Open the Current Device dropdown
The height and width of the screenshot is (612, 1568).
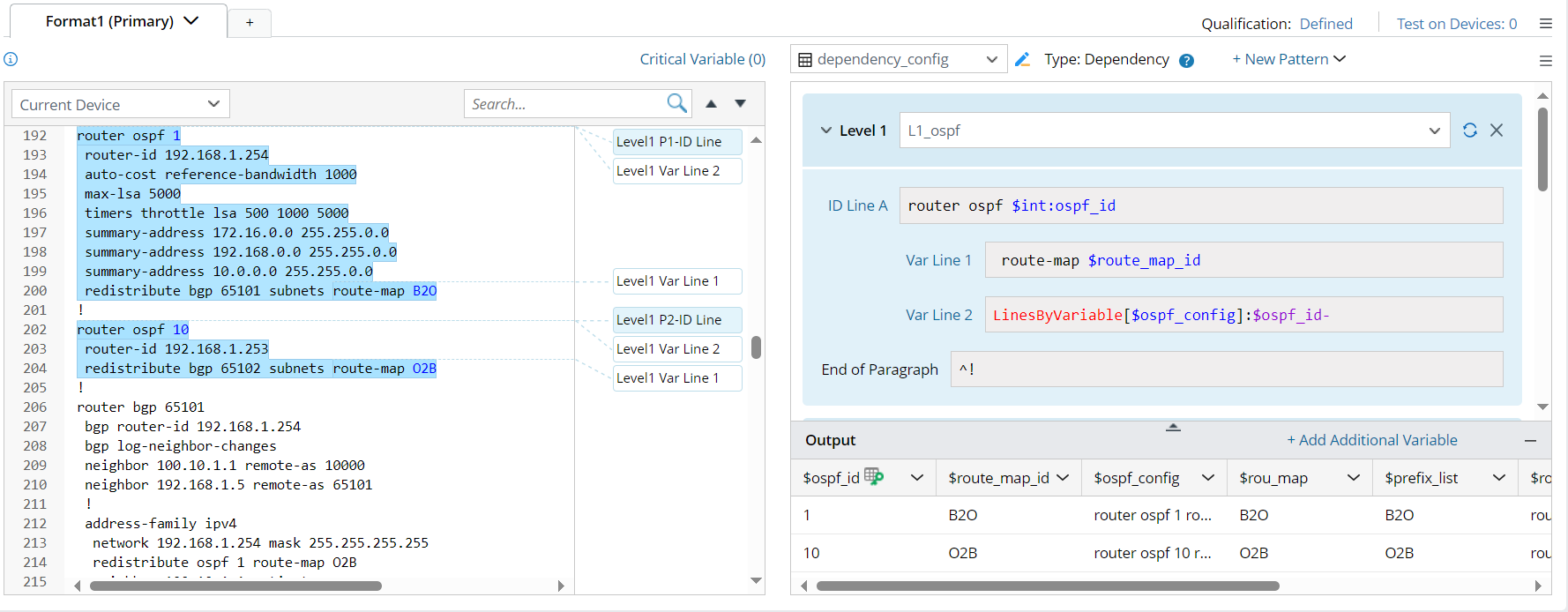[120, 104]
